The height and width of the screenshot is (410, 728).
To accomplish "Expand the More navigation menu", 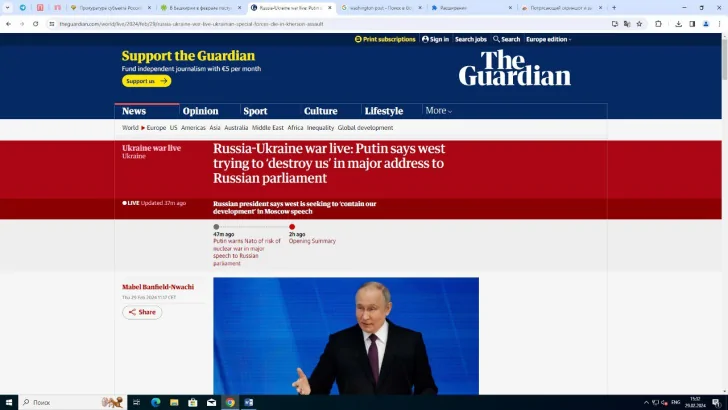I will point(438,111).
